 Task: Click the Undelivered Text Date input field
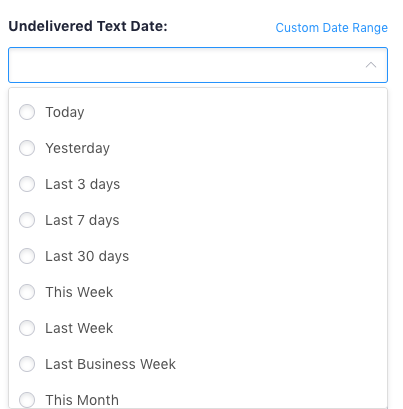(198, 65)
